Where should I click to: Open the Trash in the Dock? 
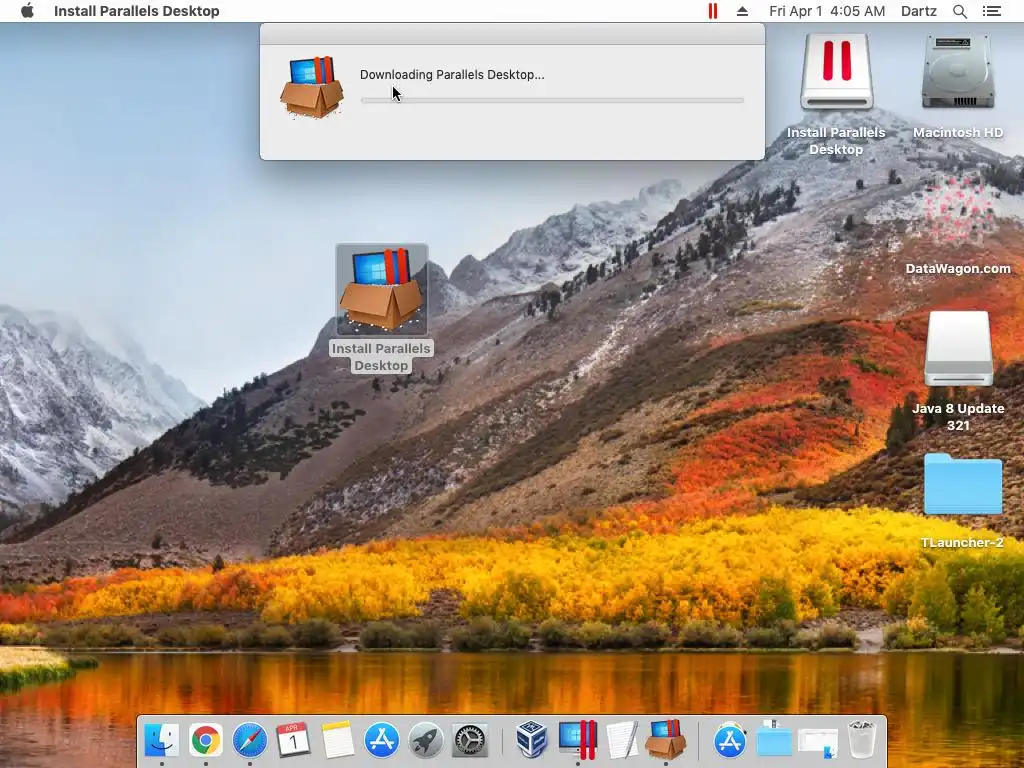(862, 740)
